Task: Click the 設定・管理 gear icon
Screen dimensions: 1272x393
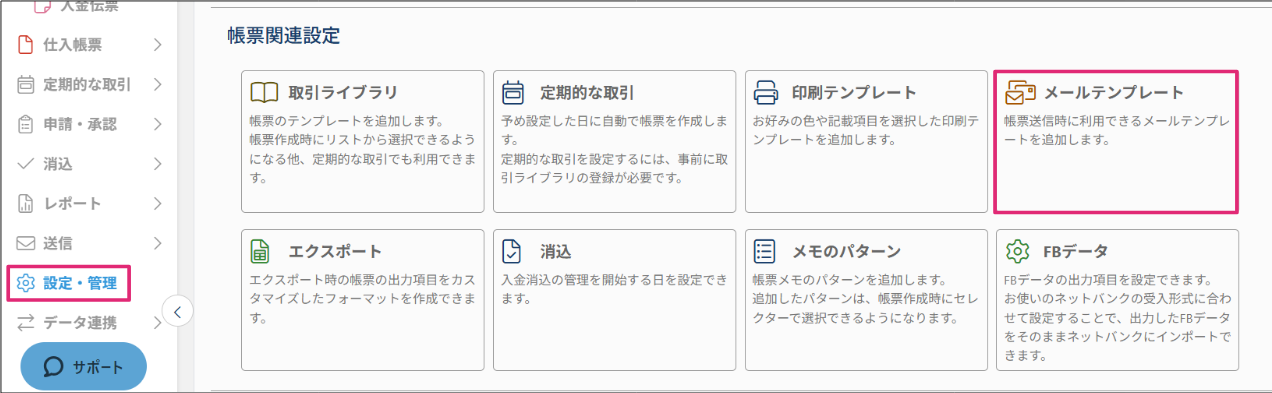Action: coord(26,283)
